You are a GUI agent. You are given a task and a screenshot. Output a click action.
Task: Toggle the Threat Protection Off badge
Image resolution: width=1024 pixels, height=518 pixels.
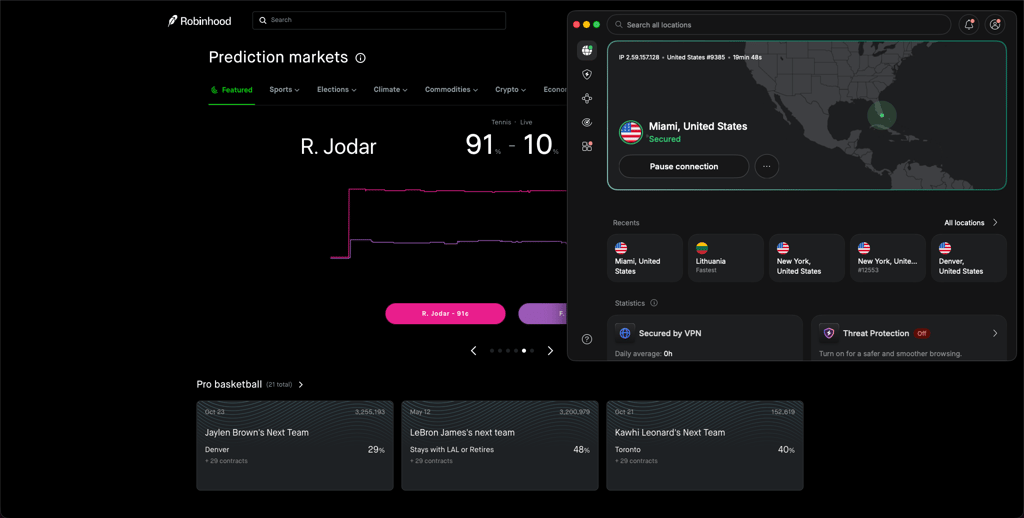coord(921,333)
